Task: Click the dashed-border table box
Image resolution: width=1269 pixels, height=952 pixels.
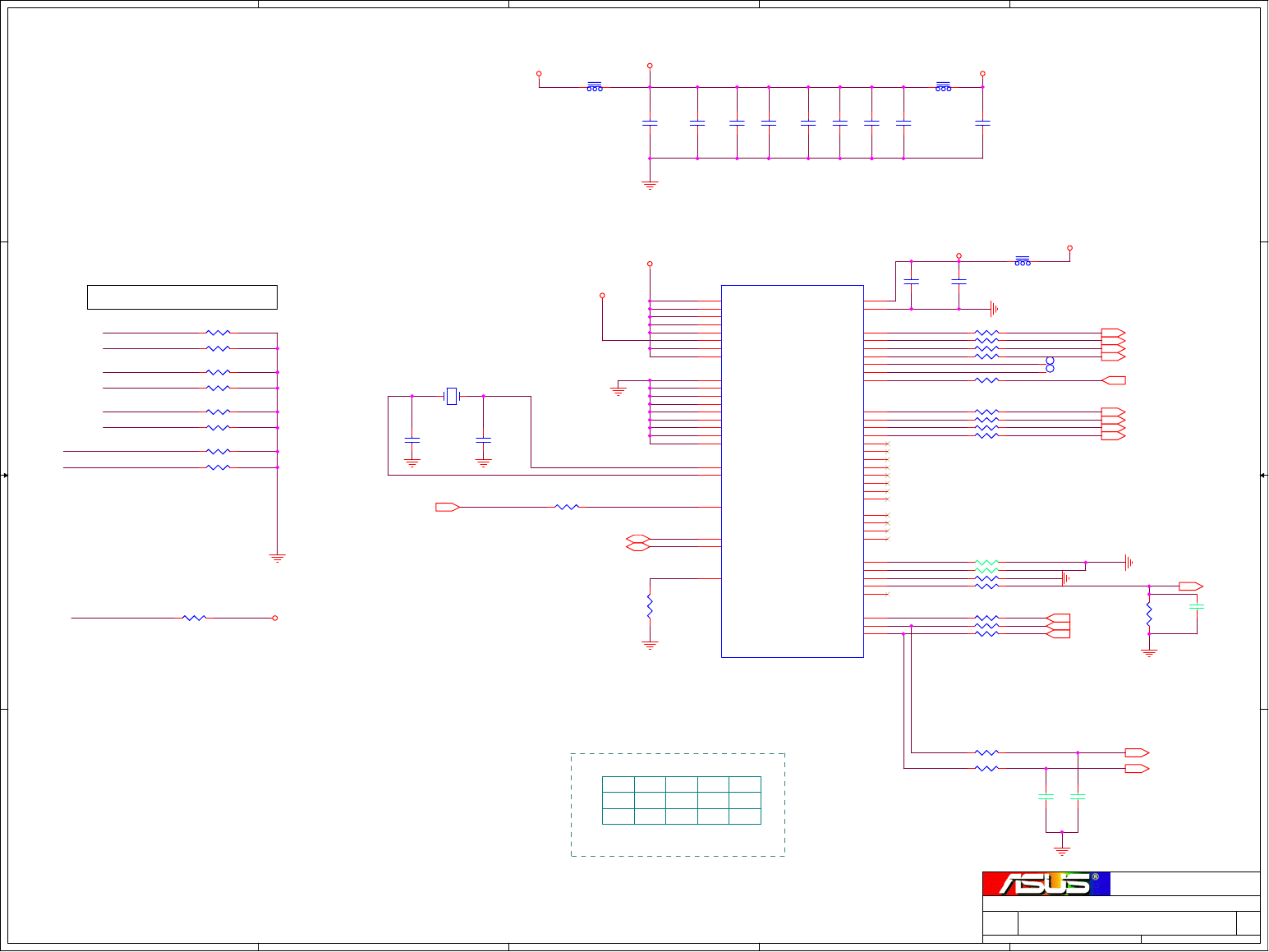Action: 678,805
